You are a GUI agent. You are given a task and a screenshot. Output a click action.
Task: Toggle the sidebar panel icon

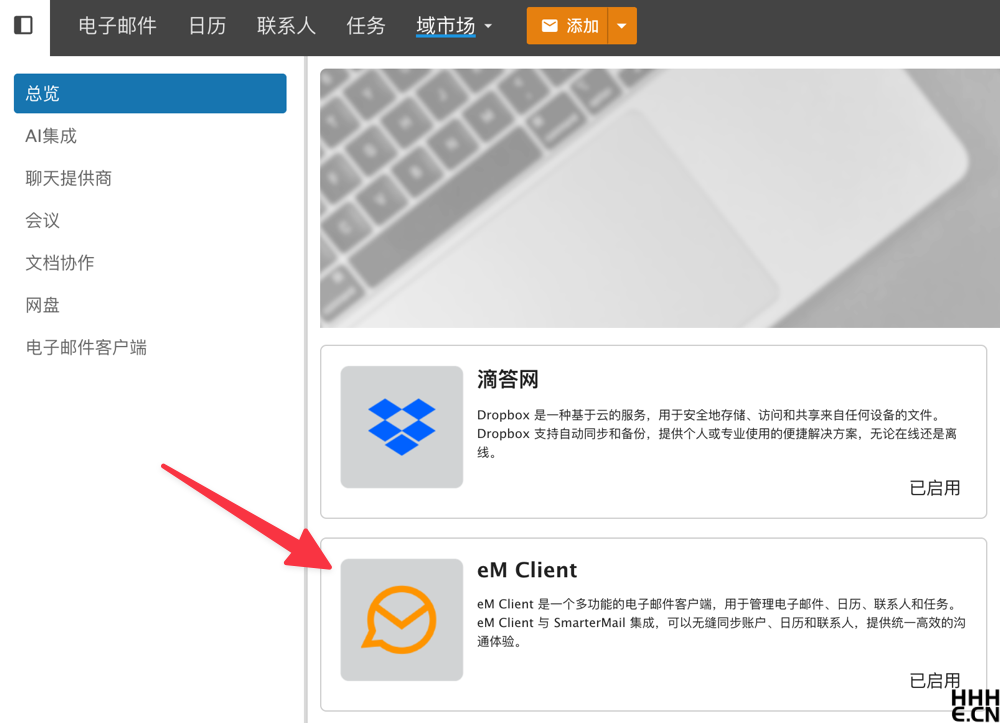pyautogui.click(x=23, y=25)
